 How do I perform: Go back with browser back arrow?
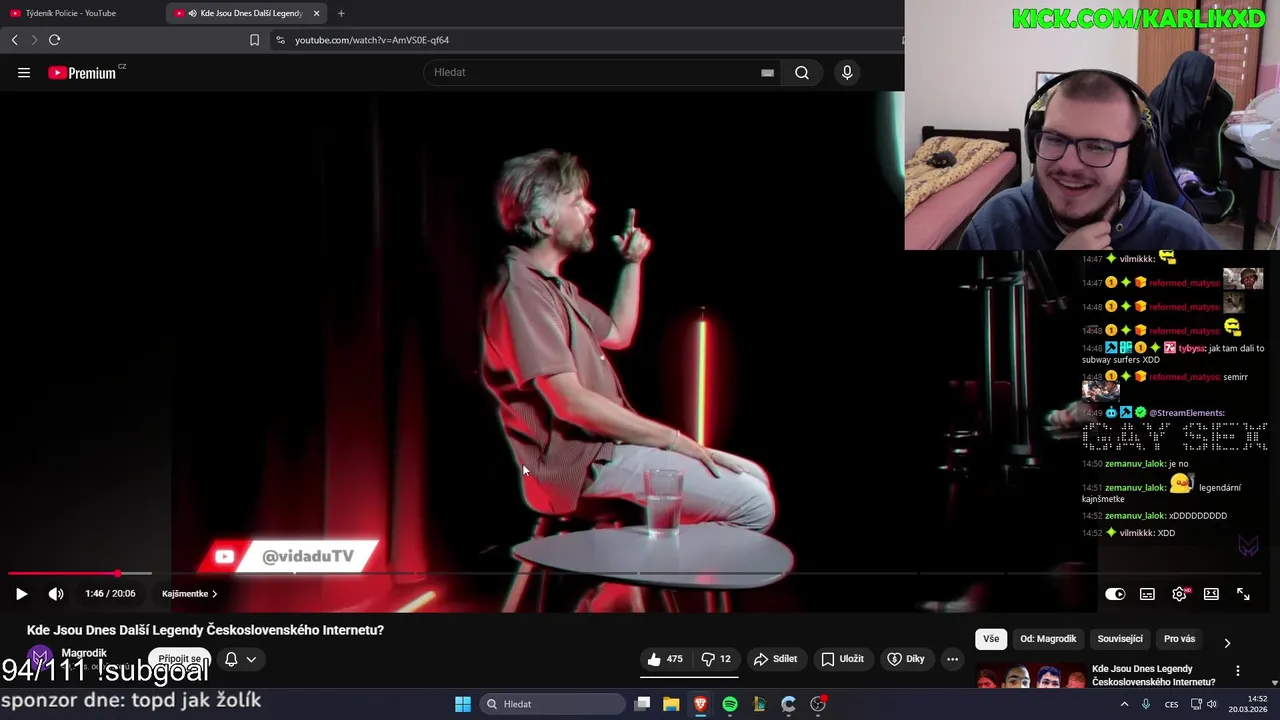coord(14,40)
